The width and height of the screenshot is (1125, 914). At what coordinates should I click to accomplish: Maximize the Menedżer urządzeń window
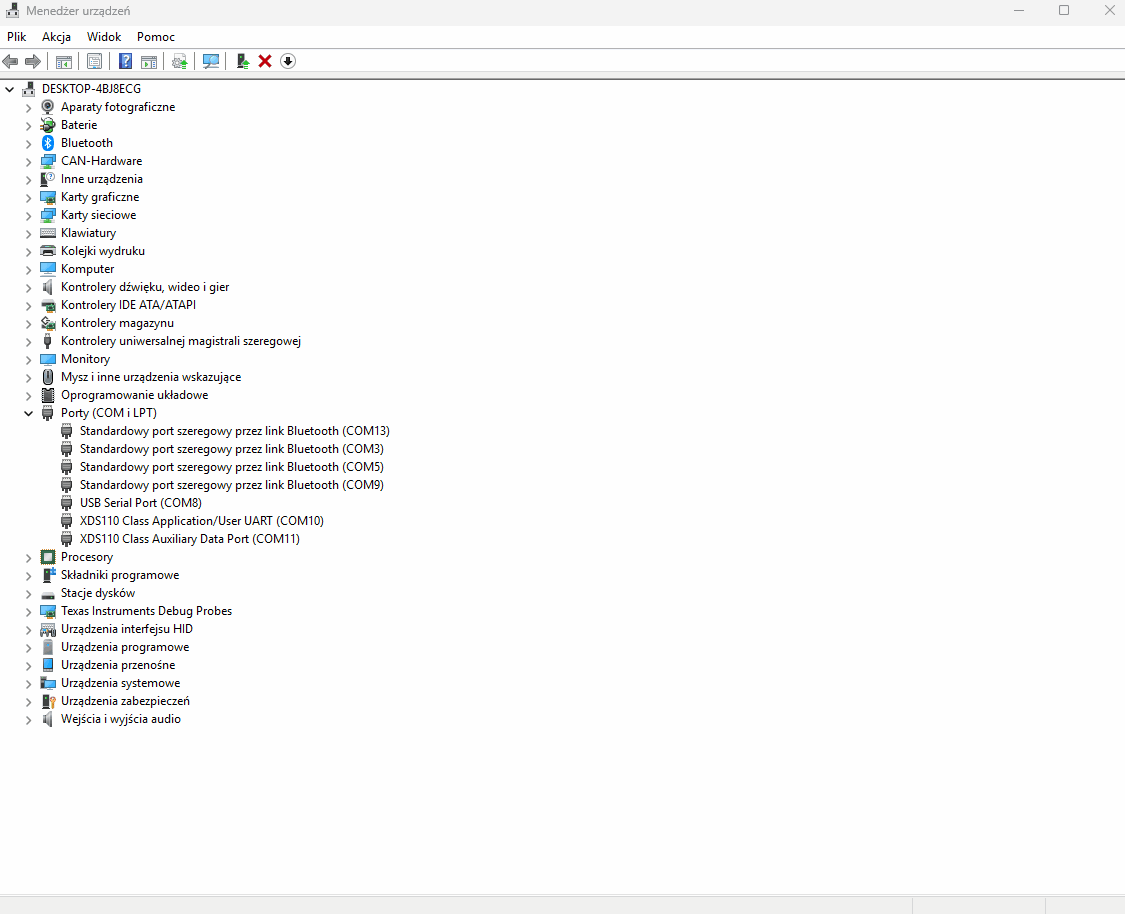tap(1064, 10)
